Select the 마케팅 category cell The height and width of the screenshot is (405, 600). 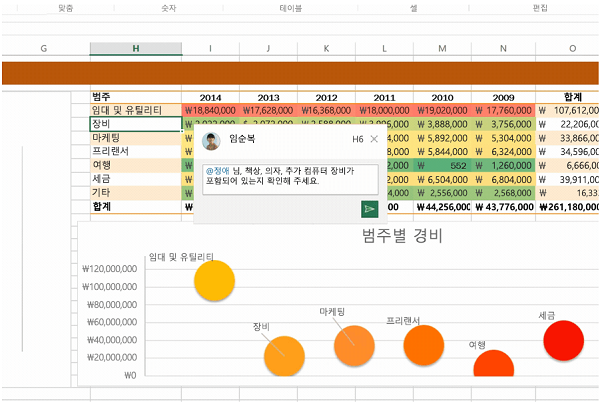point(136,138)
